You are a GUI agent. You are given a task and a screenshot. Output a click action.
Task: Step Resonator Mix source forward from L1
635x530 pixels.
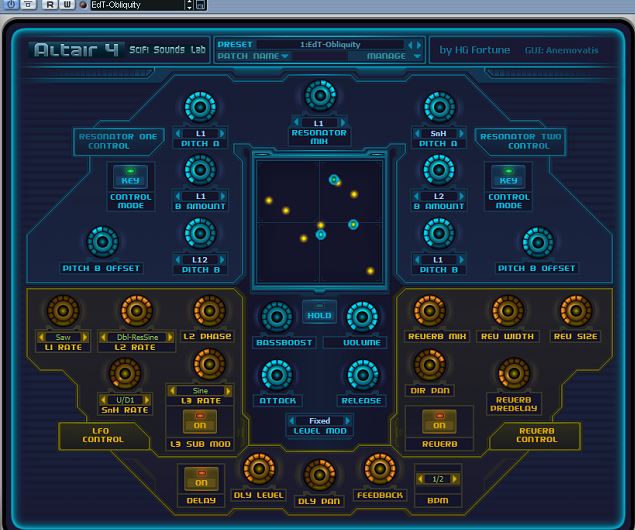pos(343,123)
